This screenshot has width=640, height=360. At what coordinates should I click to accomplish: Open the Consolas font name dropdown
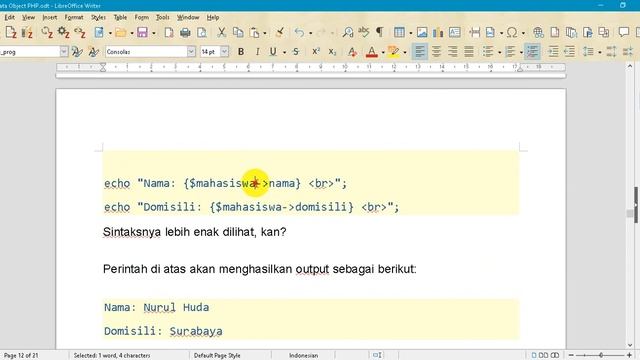click(191, 52)
